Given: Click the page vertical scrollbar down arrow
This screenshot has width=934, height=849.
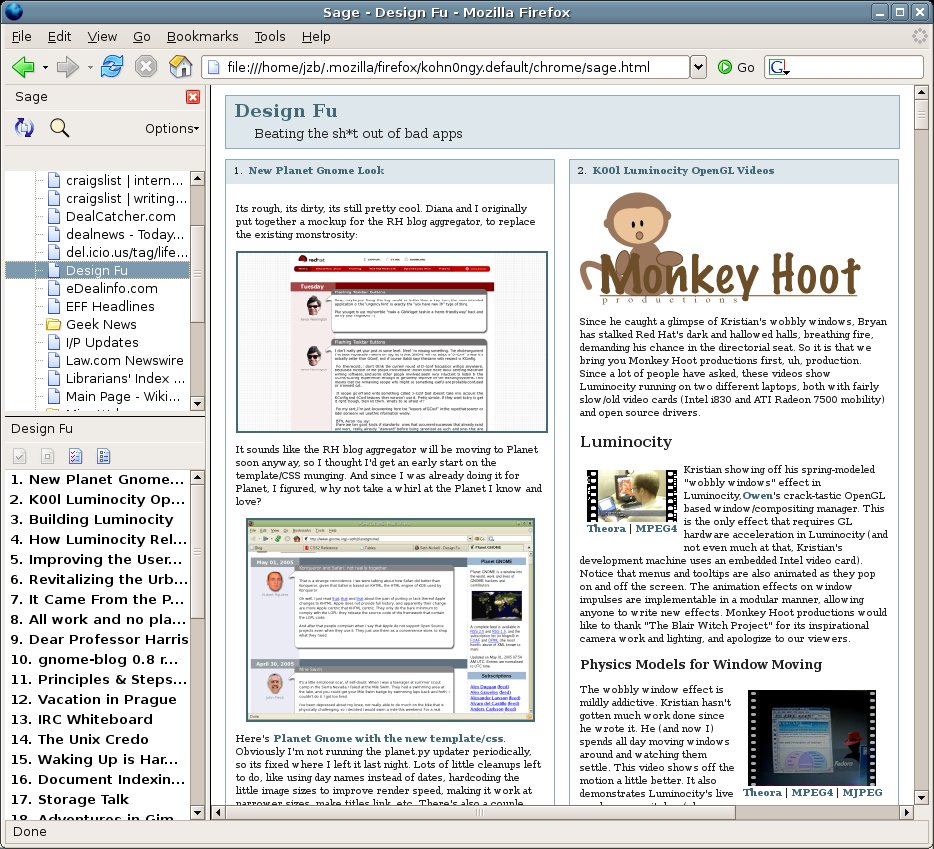Looking at the screenshot, I should (x=921, y=798).
